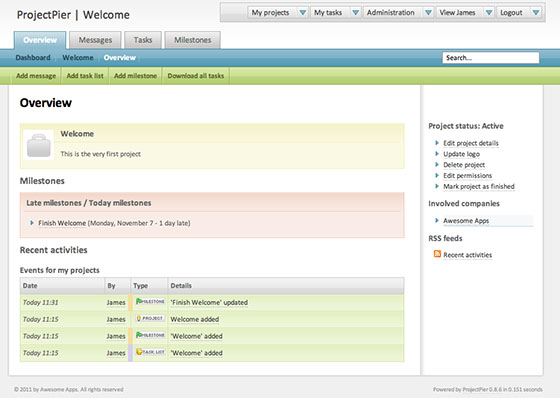Click the ProjectPier footer link
Image resolution: width=560 pixels, height=398 pixels.
tap(475, 389)
